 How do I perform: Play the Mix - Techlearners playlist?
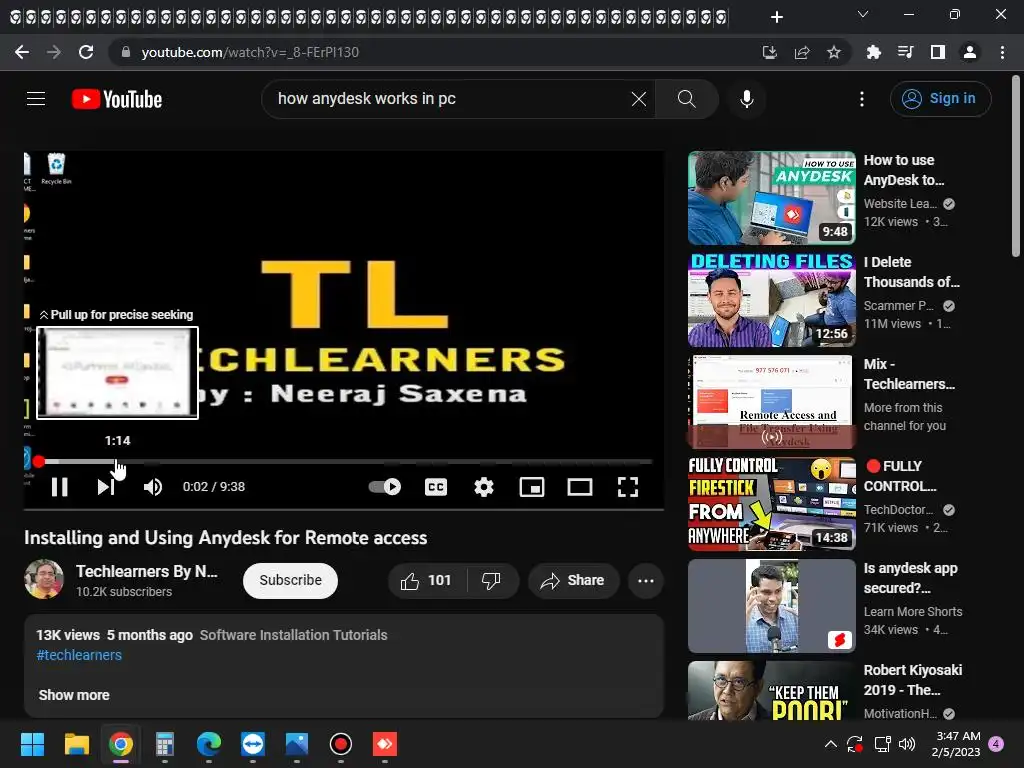click(771, 401)
